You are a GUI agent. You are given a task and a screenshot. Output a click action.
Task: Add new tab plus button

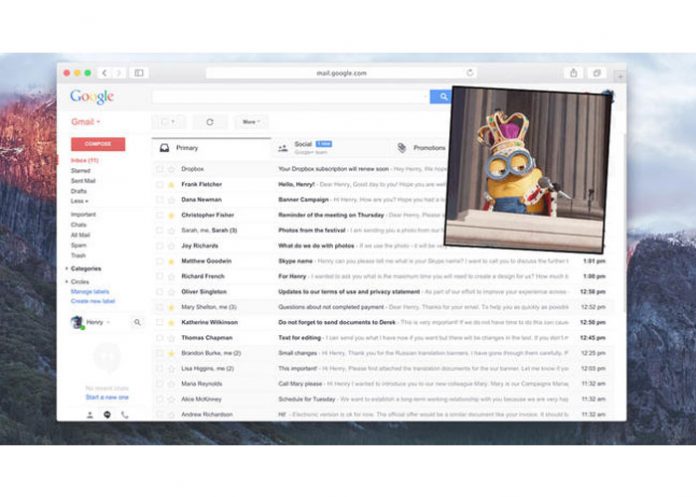pos(620,76)
